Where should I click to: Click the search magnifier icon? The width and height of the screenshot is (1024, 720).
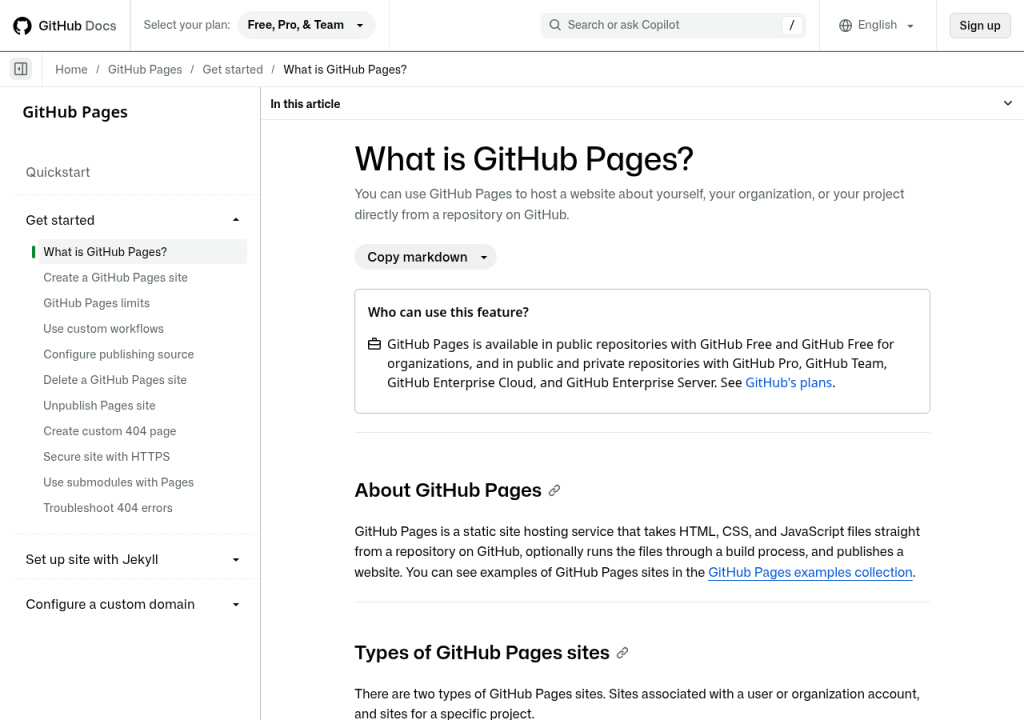pyautogui.click(x=555, y=25)
